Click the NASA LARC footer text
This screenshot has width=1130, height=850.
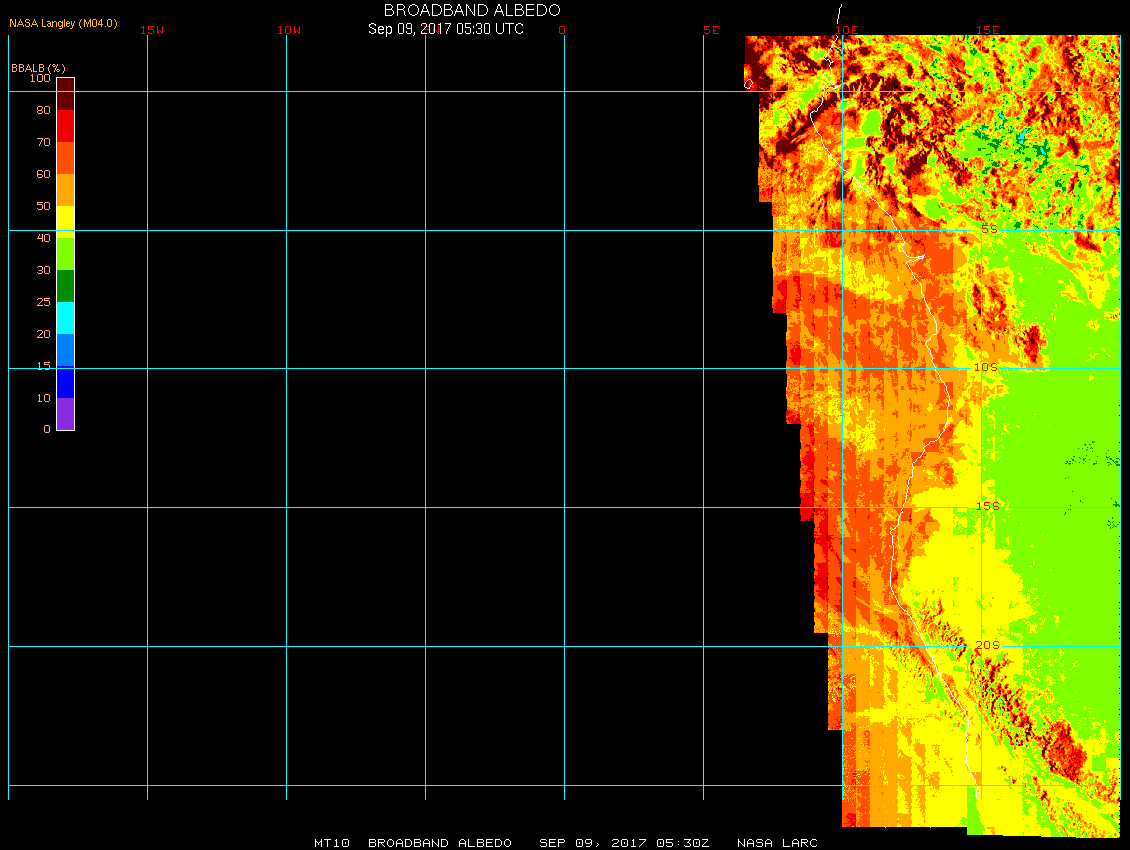coord(777,843)
